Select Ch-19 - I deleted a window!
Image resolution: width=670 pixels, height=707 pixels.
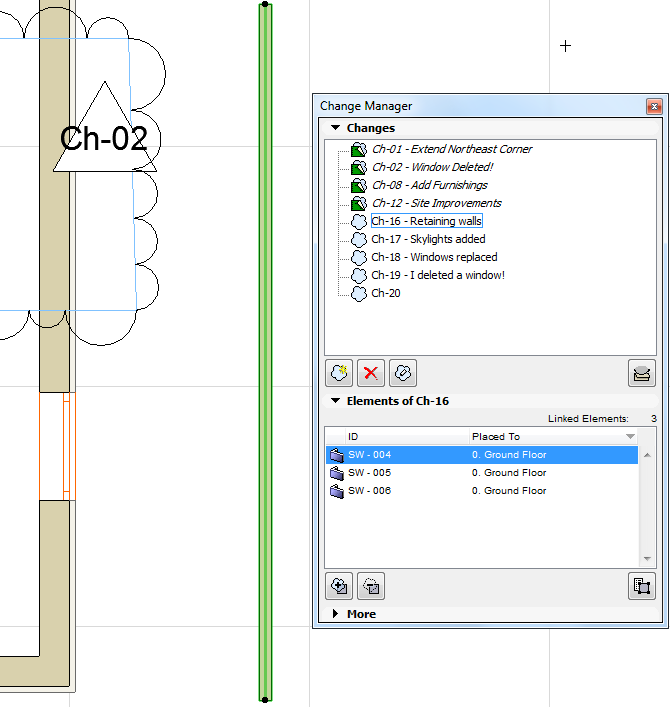point(438,275)
